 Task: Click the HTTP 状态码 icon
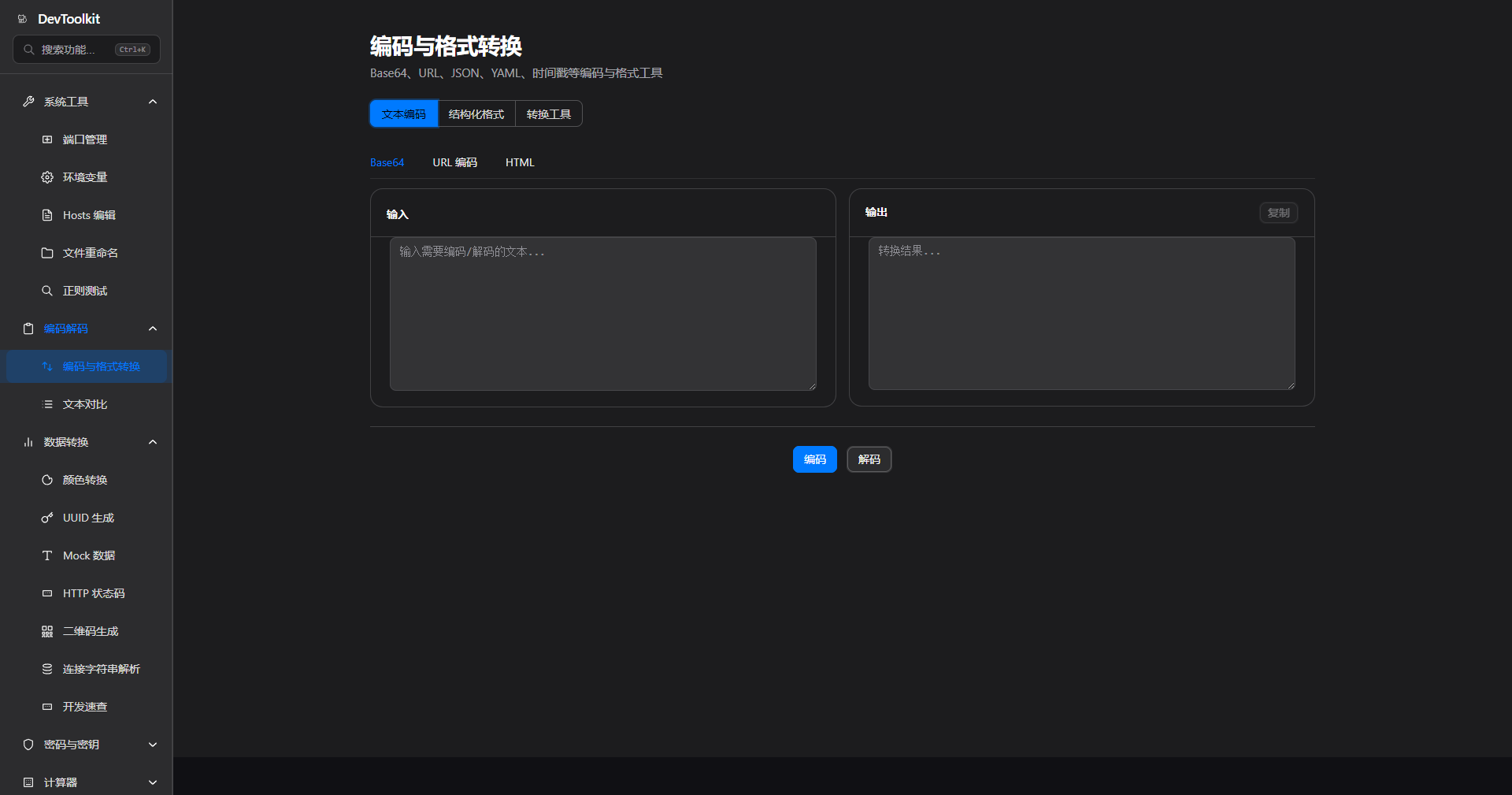pyautogui.click(x=47, y=593)
